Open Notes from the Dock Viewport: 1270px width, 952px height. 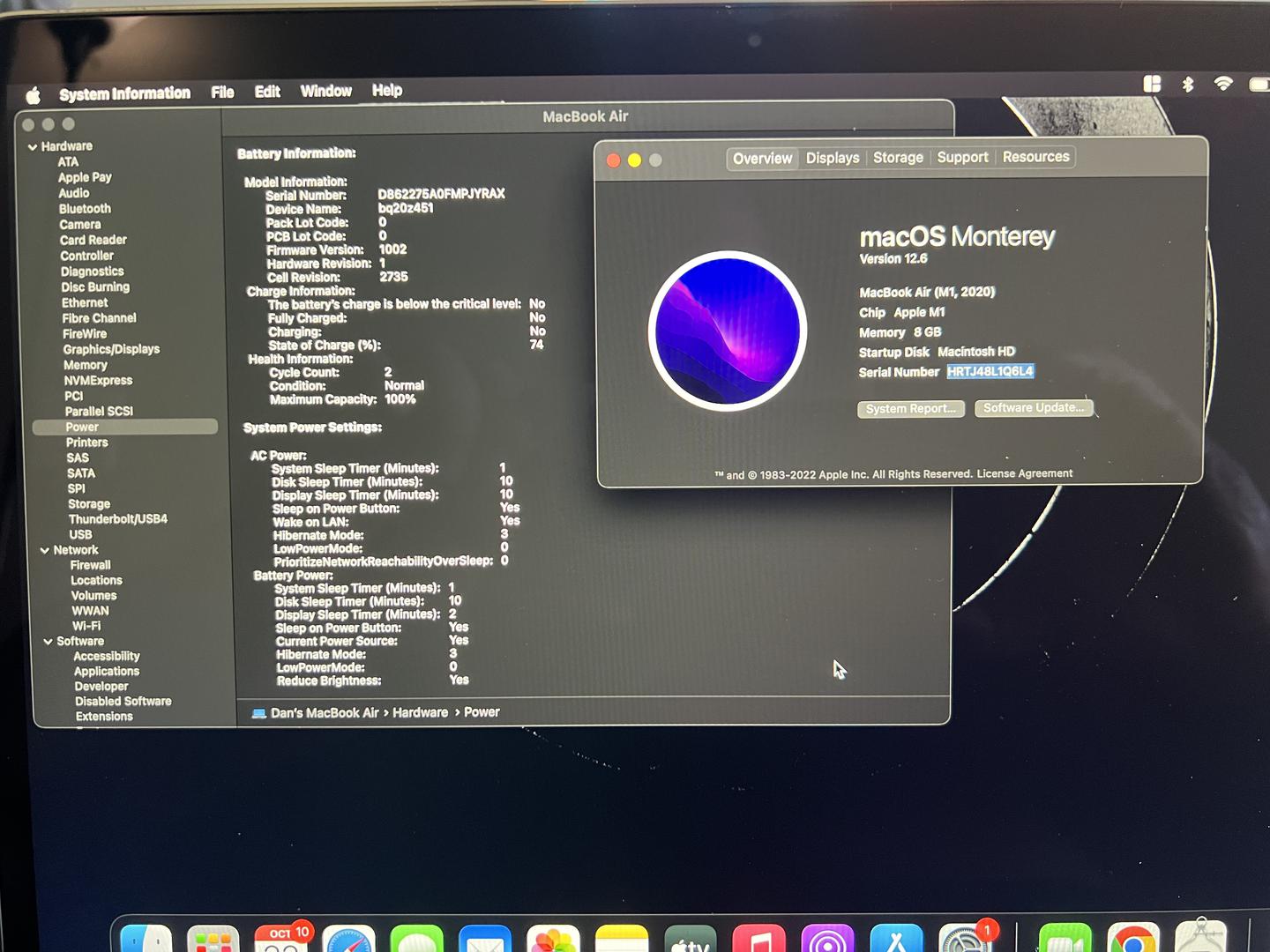[622, 940]
